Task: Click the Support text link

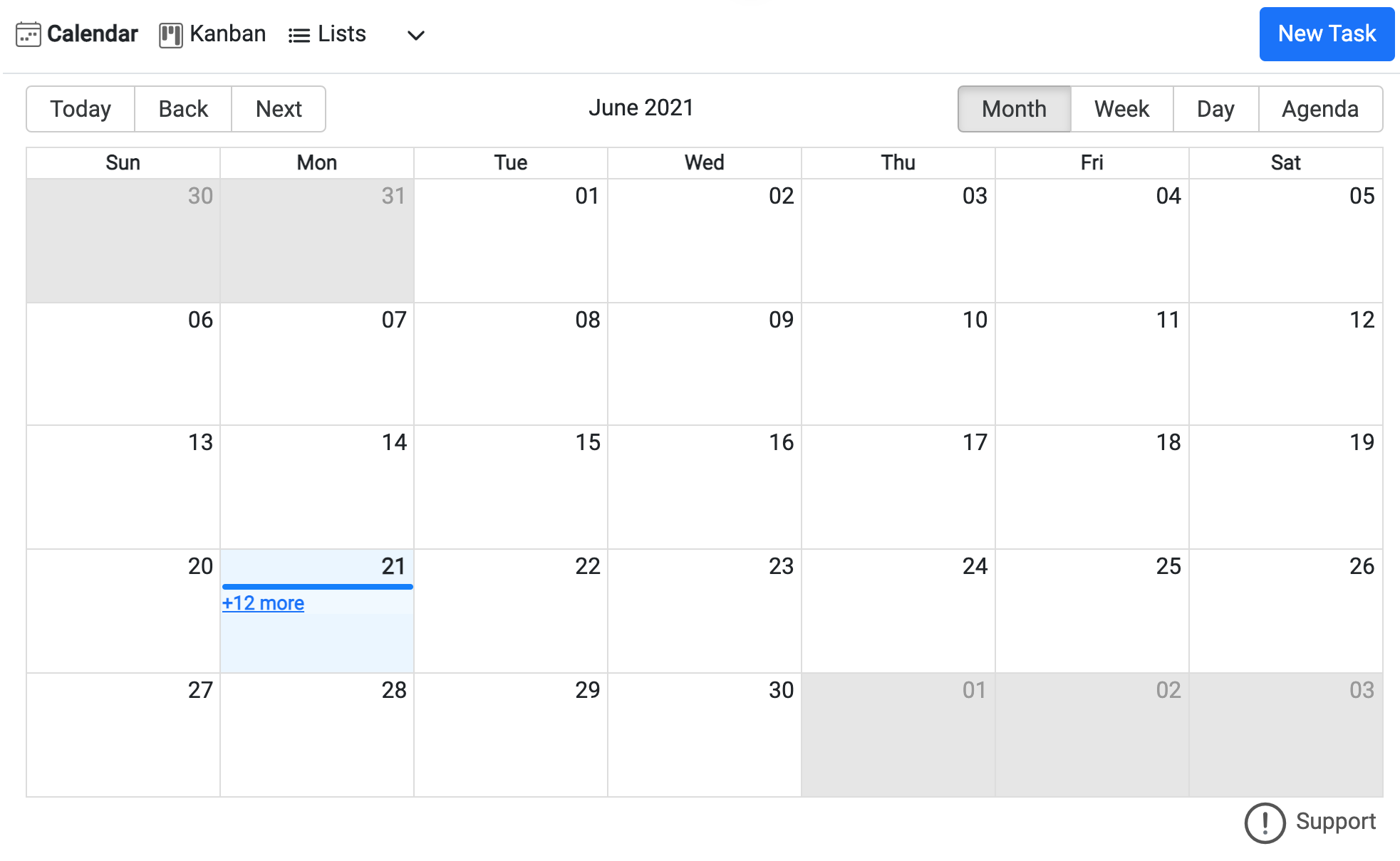Action: (1335, 821)
